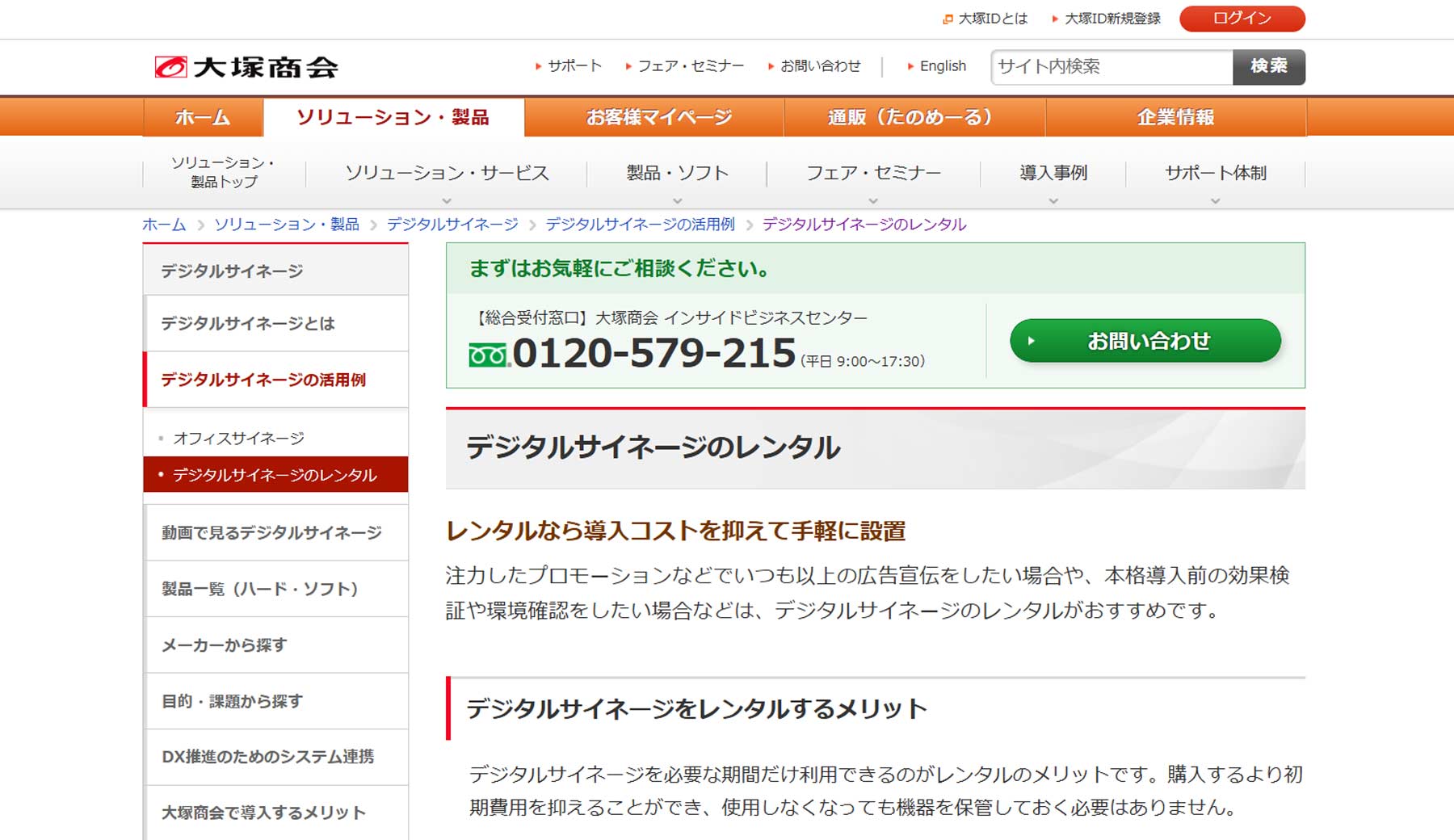
Task: Open sidebar 目的・課題から探す
Action: pyautogui.click(x=275, y=701)
